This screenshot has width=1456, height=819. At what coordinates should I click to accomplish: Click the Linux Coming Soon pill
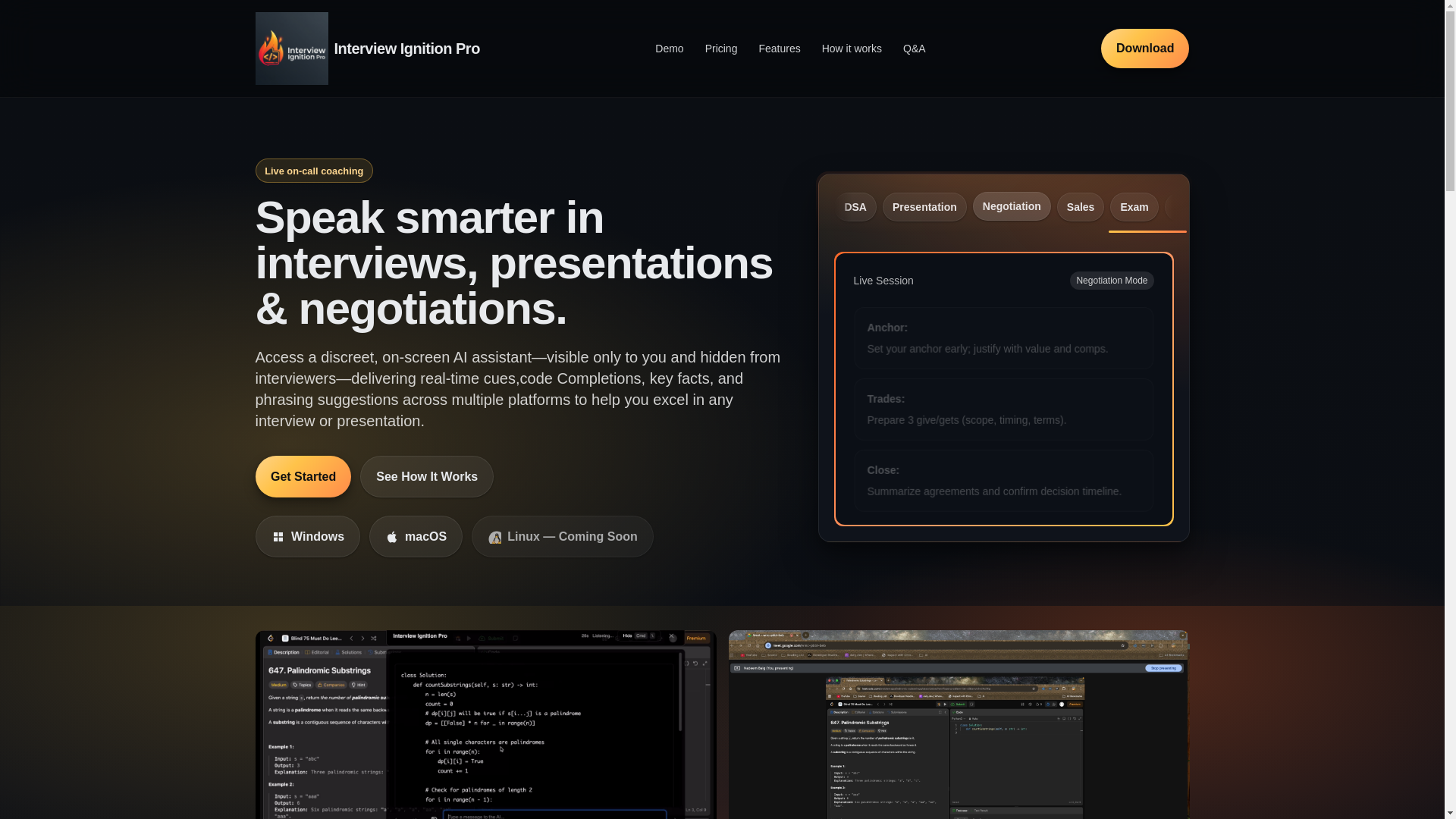tap(562, 537)
